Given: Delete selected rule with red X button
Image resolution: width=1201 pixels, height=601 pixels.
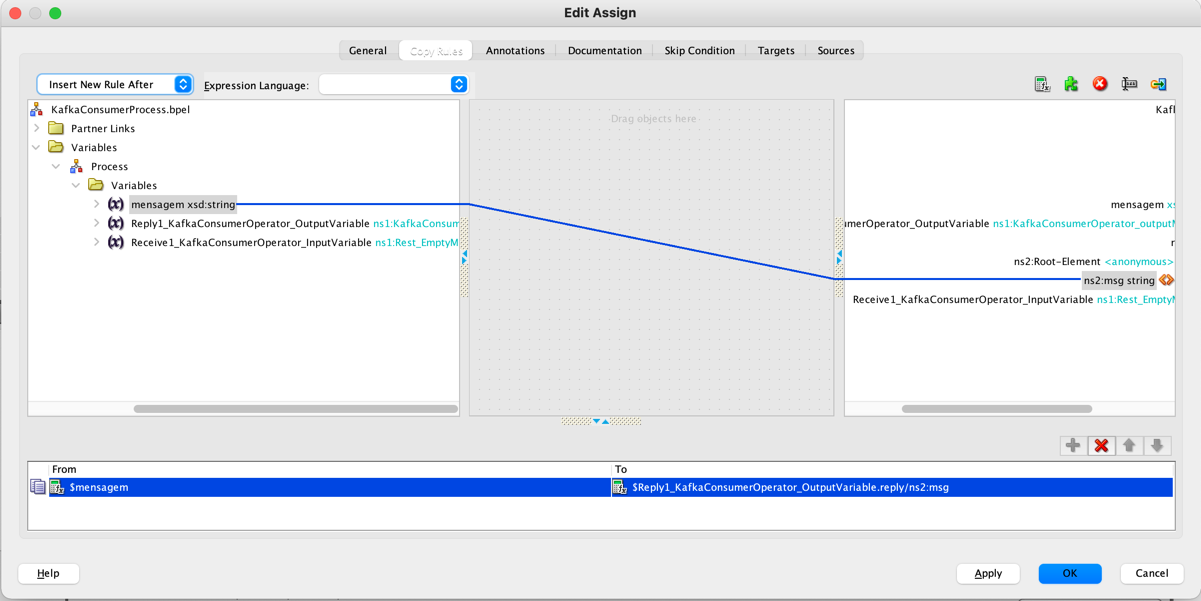Looking at the screenshot, I should click(1101, 446).
